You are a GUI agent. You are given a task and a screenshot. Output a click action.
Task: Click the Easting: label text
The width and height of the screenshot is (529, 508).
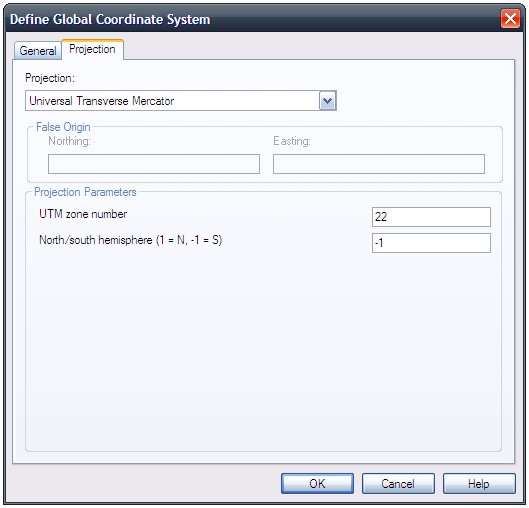292,141
